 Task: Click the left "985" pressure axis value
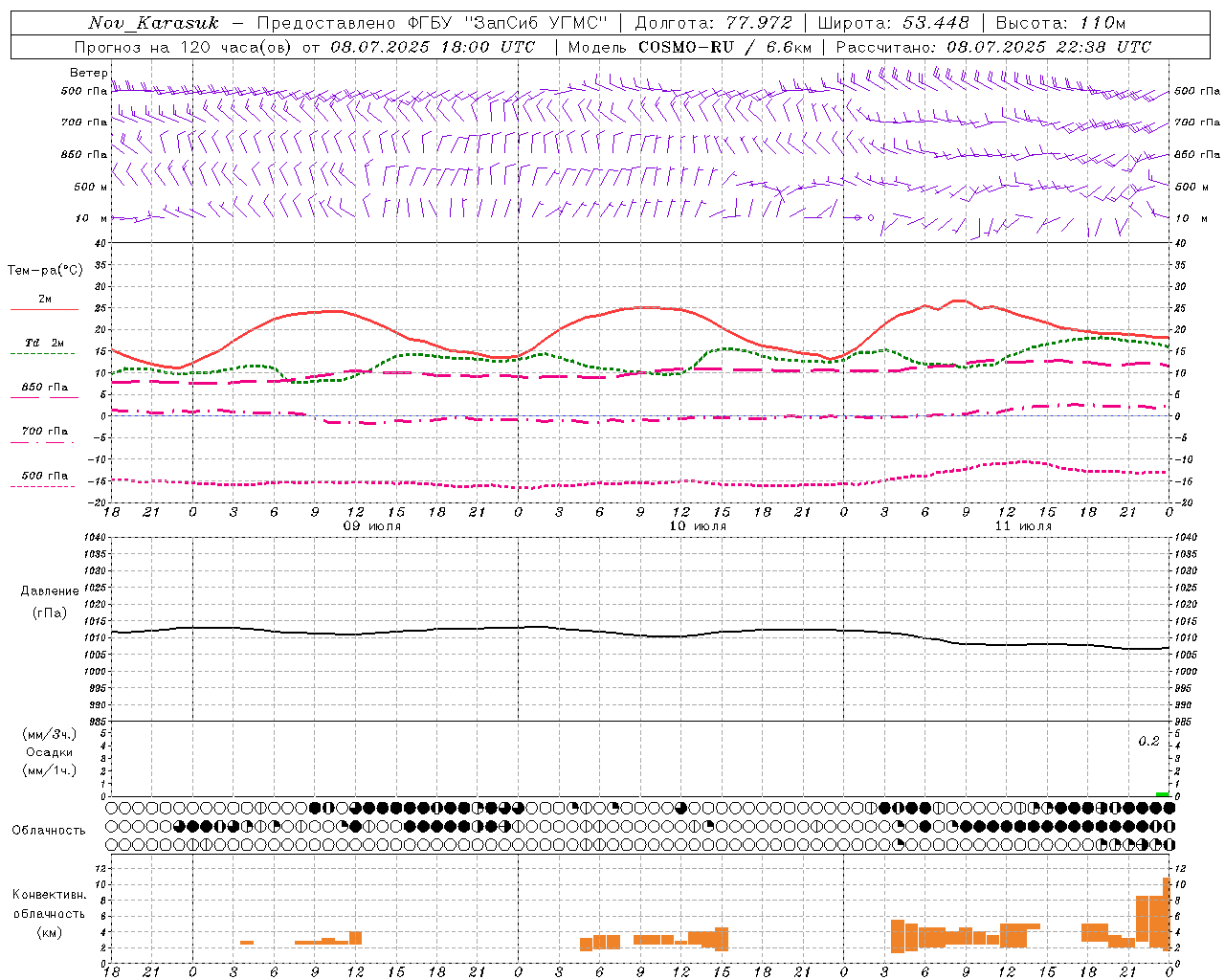pyautogui.click(x=98, y=722)
